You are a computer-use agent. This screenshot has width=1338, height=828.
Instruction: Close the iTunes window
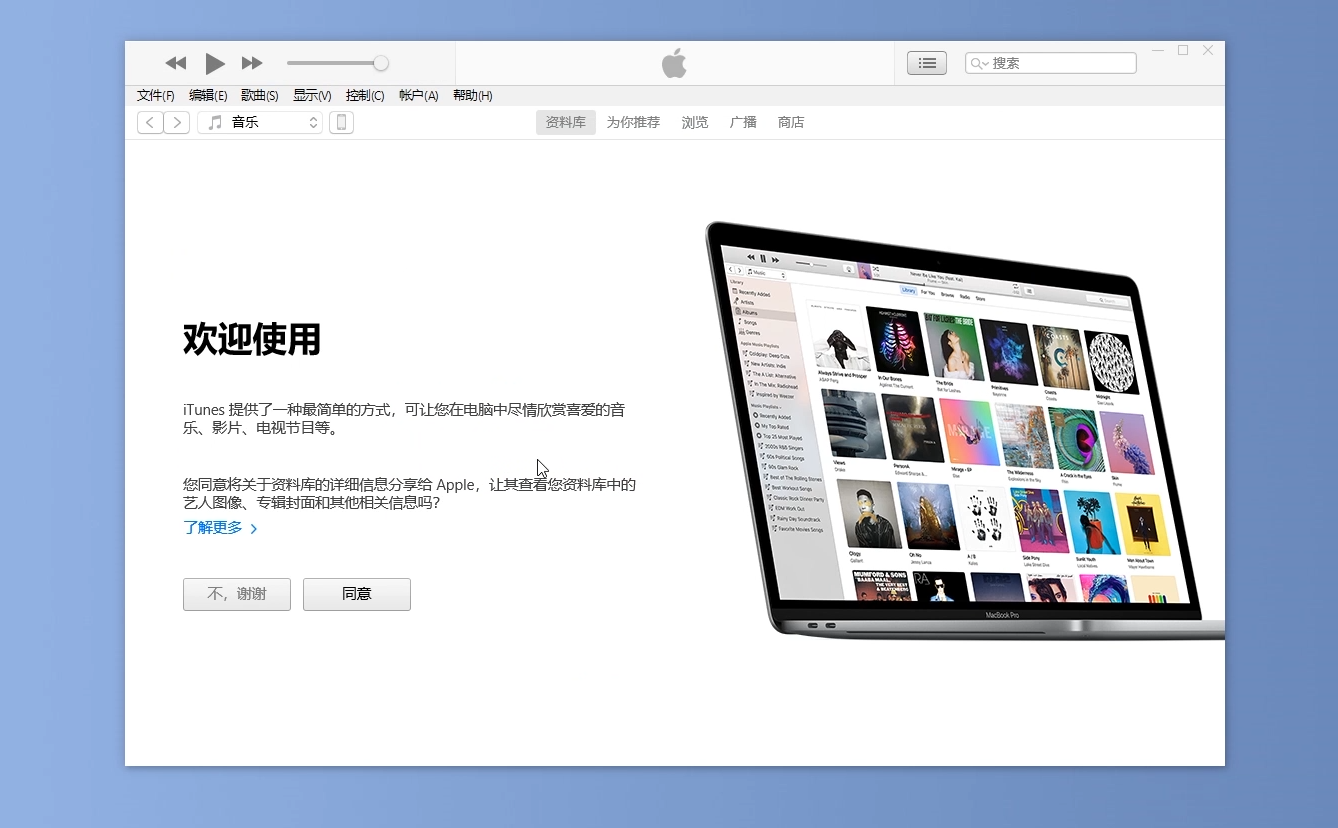[1208, 50]
